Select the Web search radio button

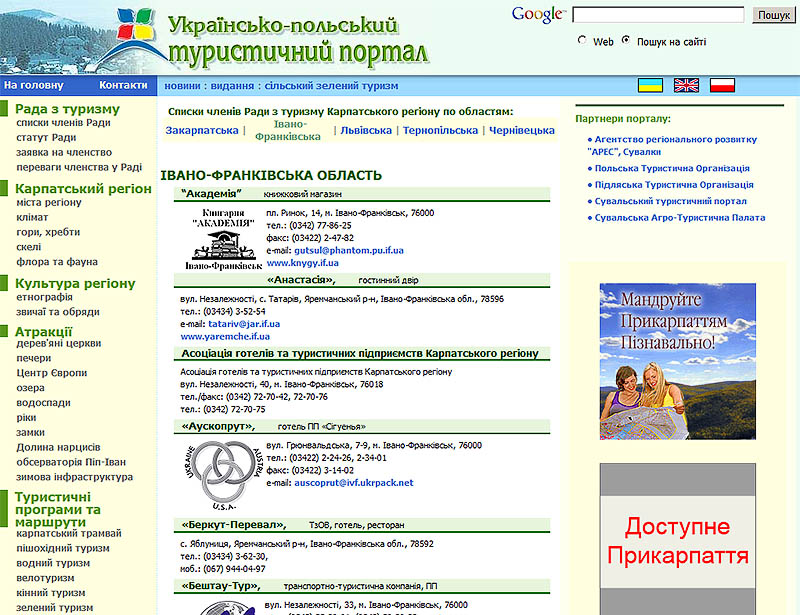pos(582,40)
